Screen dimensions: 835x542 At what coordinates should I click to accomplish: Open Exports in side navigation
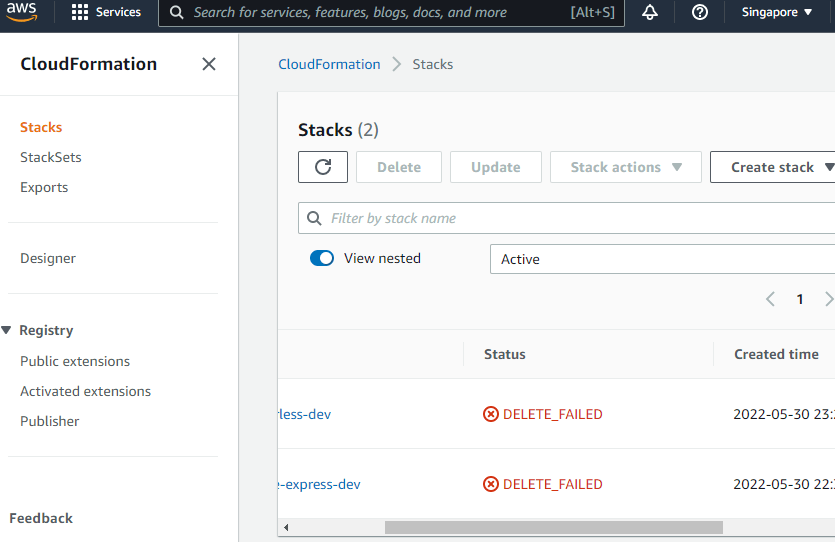(44, 187)
